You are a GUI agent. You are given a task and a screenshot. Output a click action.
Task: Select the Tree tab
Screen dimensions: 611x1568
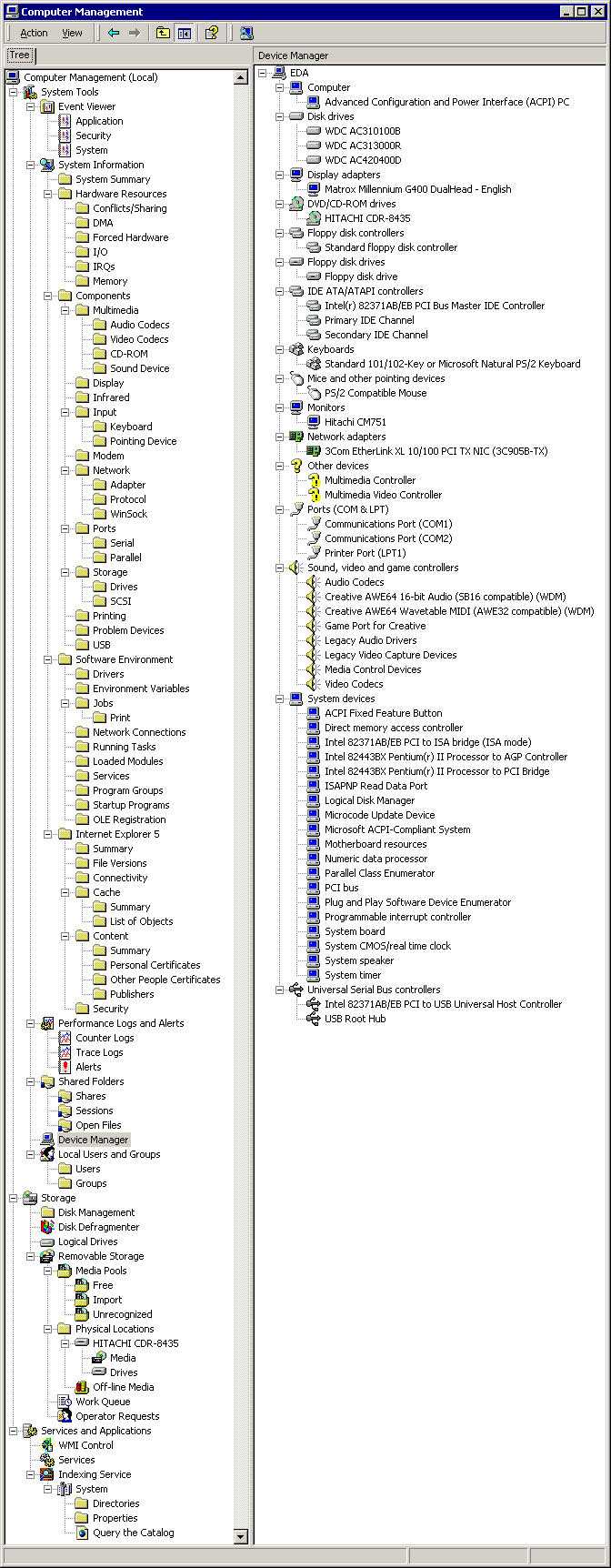[x=20, y=55]
